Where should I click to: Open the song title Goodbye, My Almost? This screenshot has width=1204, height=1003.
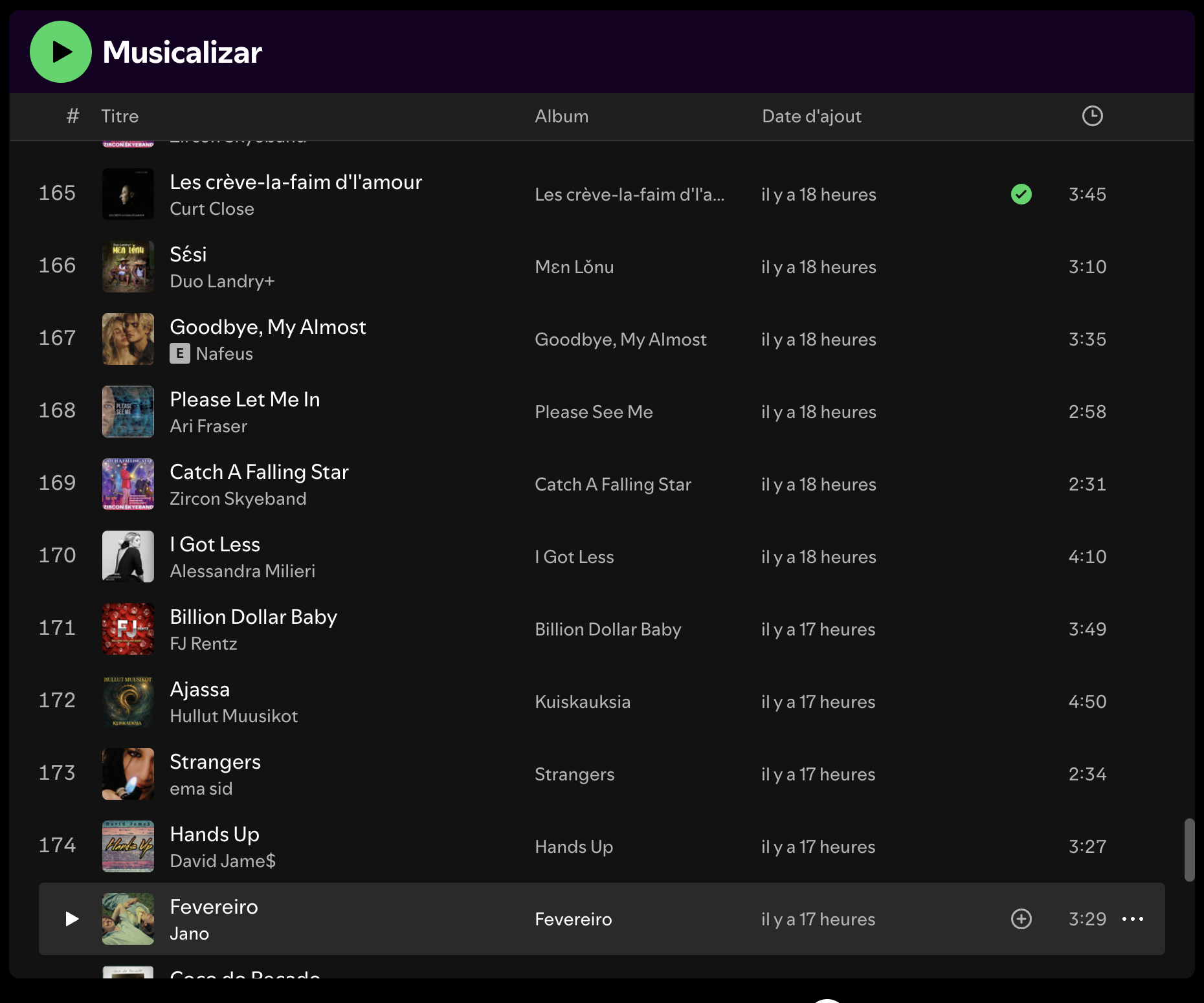click(x=268, y=327)
